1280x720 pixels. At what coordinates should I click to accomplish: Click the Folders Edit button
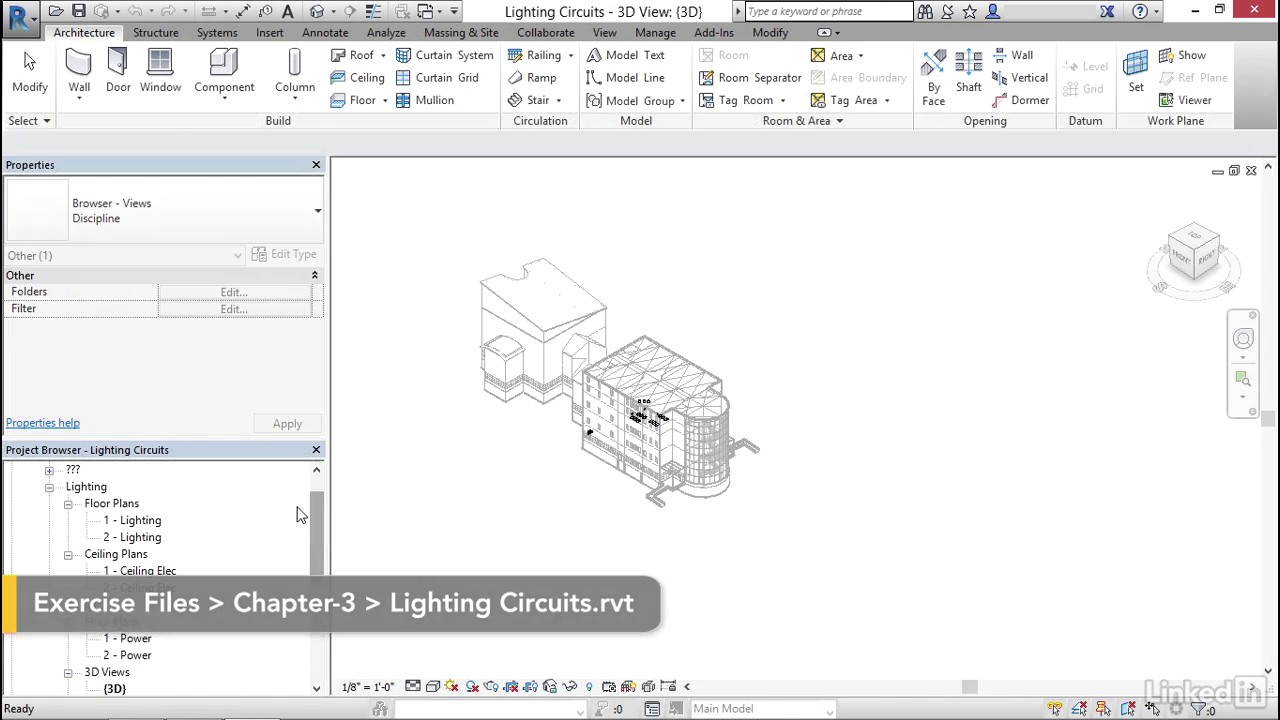(x=234, y=292)
